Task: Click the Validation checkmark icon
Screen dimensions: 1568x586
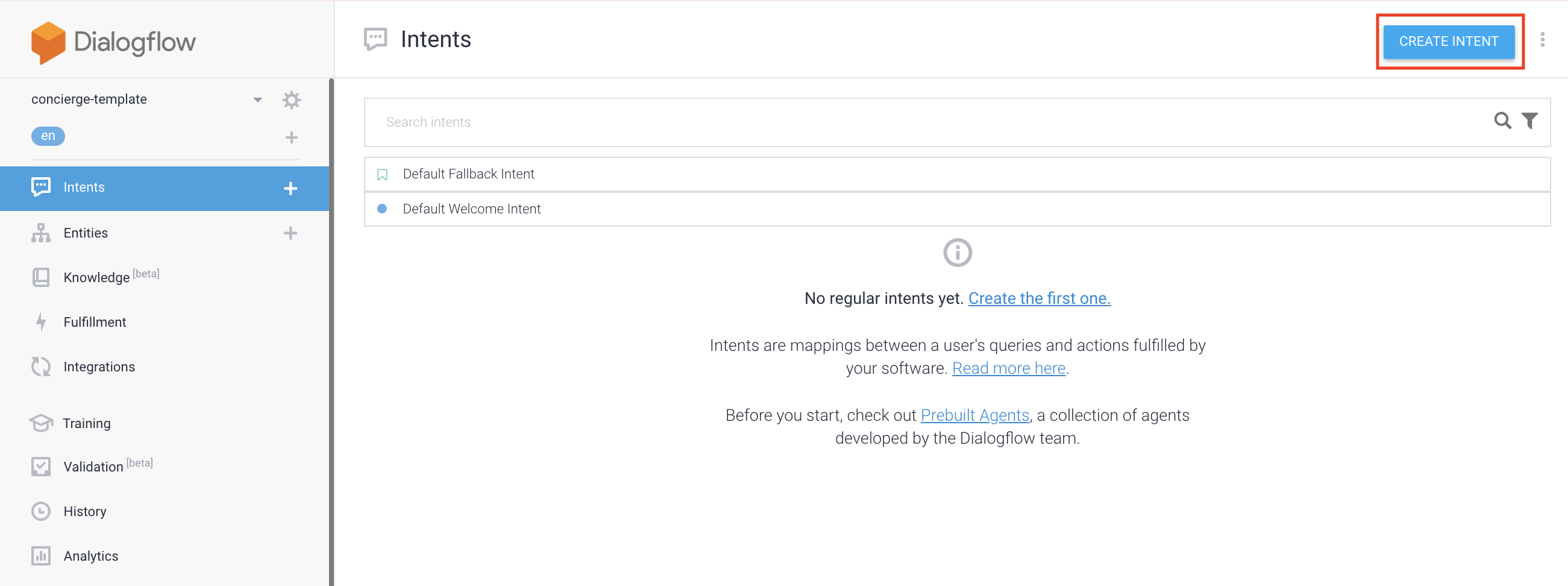Action: tap(41, 467)
